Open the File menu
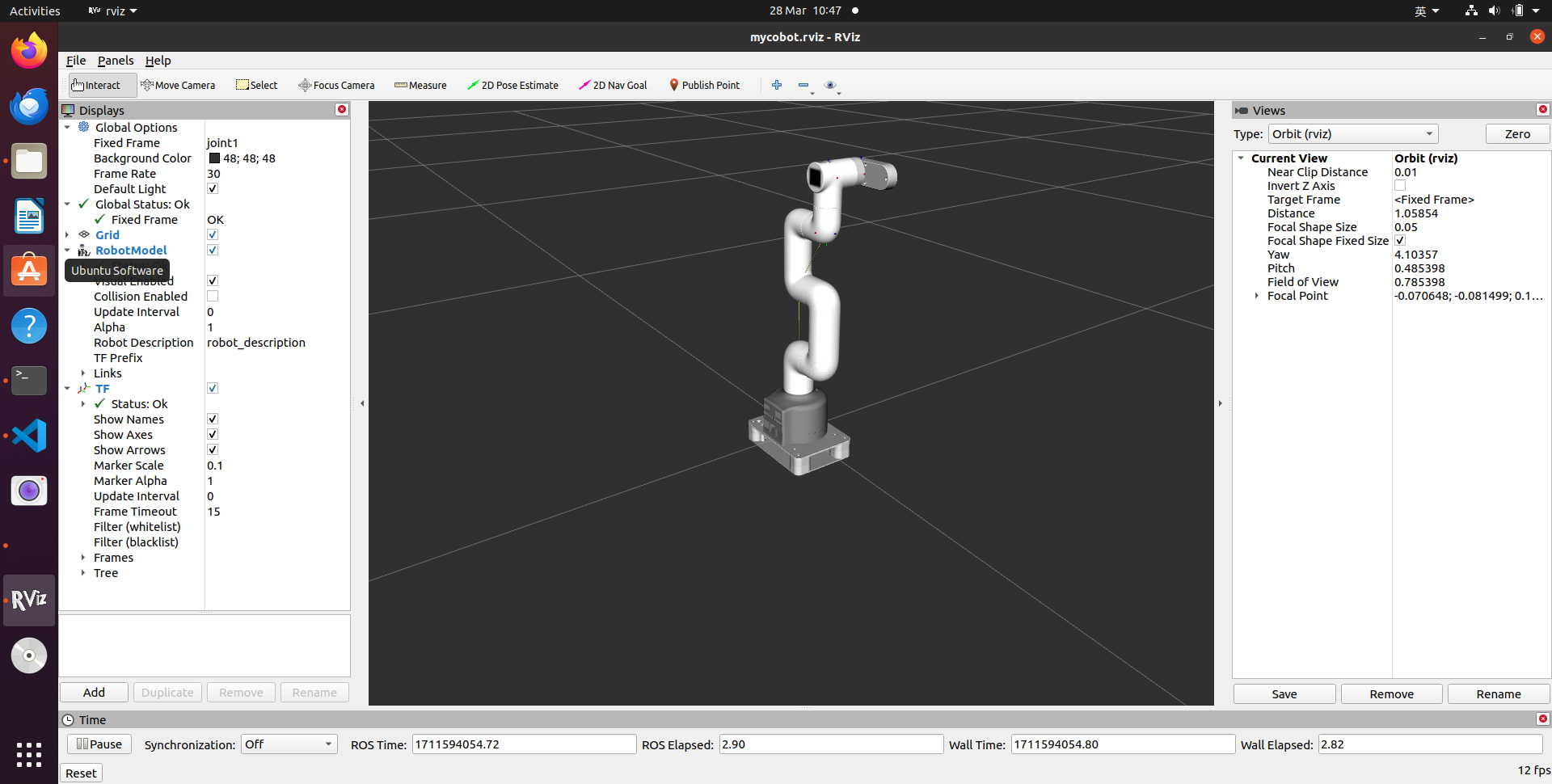Image resolution: width=1552 pixels, height=784 pixels. tap(76, 61)
